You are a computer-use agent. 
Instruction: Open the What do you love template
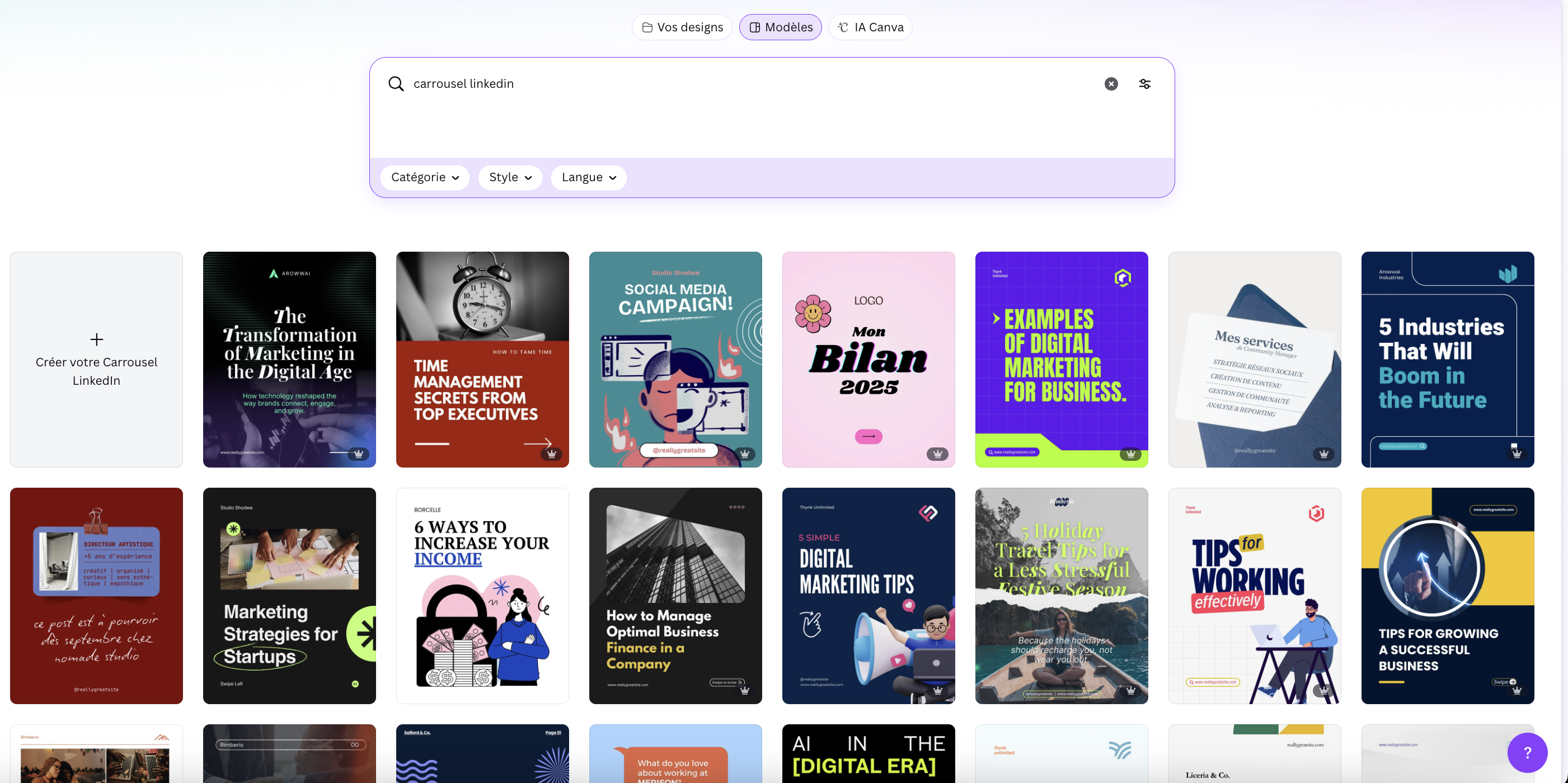(x=675, y=753)
